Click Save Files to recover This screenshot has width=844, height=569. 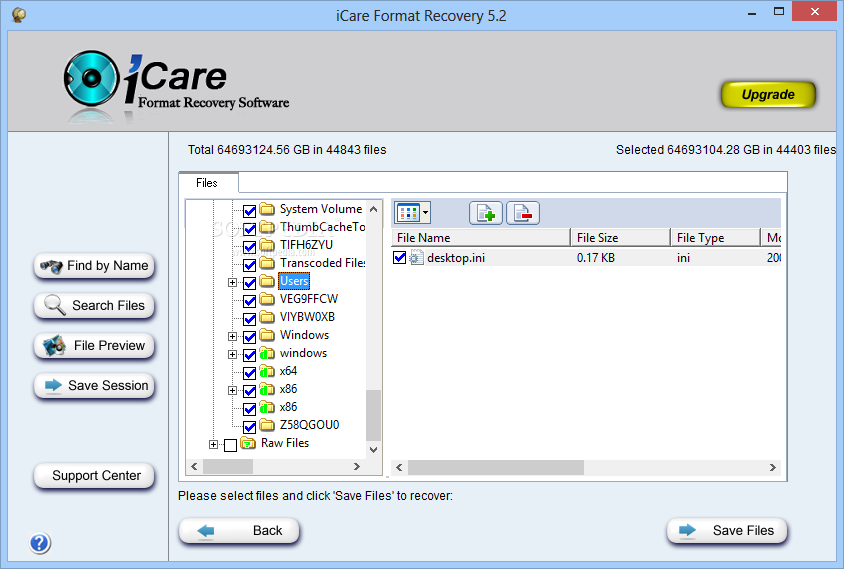tap(727, 531)
